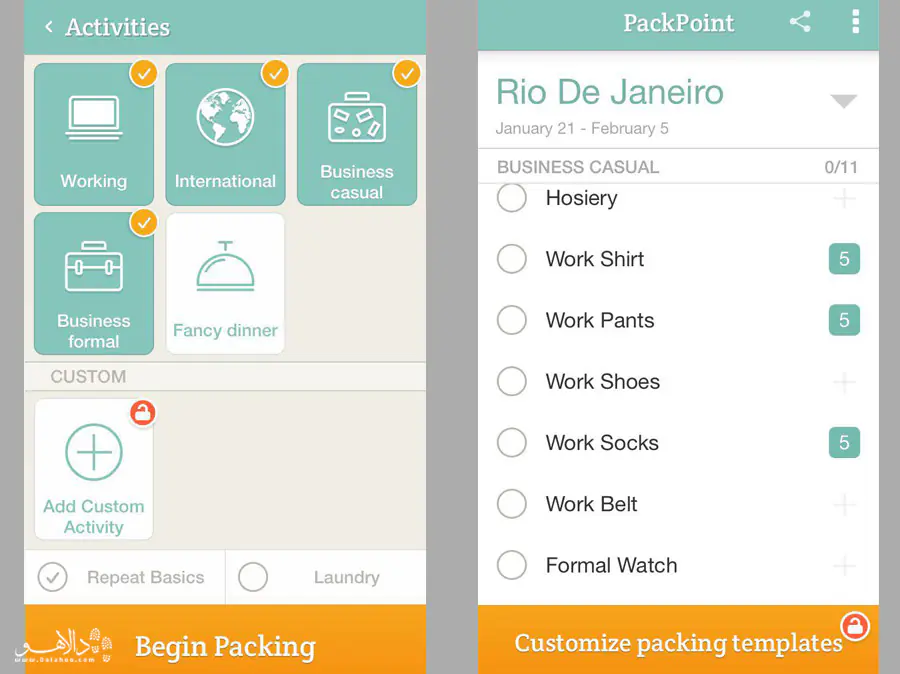Select the Working laptop activity tile

click(94, 134)
